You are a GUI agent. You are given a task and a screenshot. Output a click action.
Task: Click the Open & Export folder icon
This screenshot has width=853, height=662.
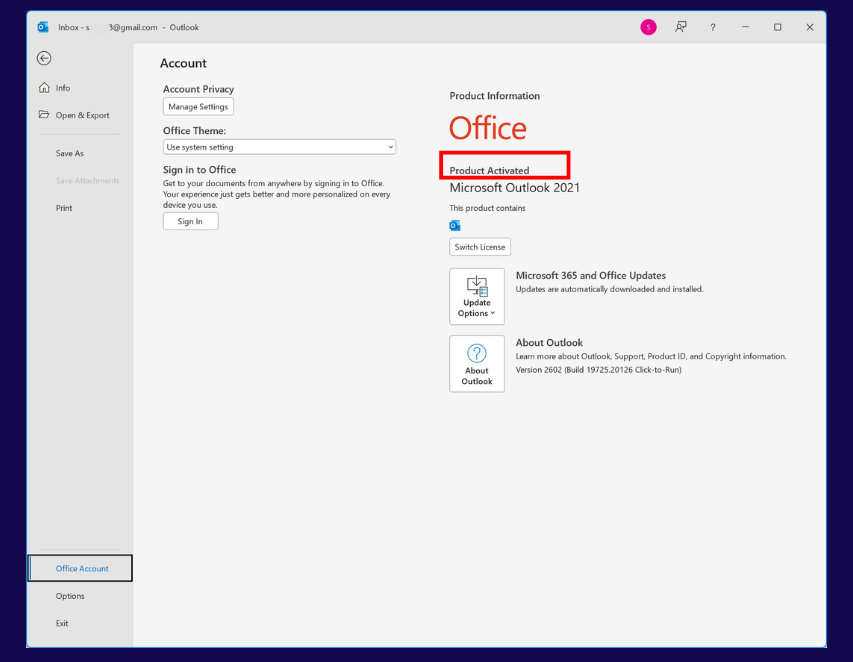tap(44, 114)
